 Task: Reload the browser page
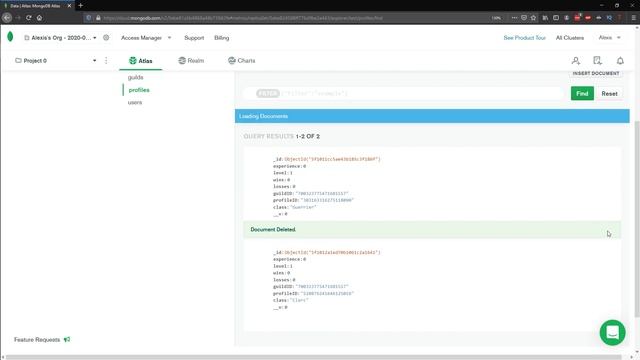(29, 18)
